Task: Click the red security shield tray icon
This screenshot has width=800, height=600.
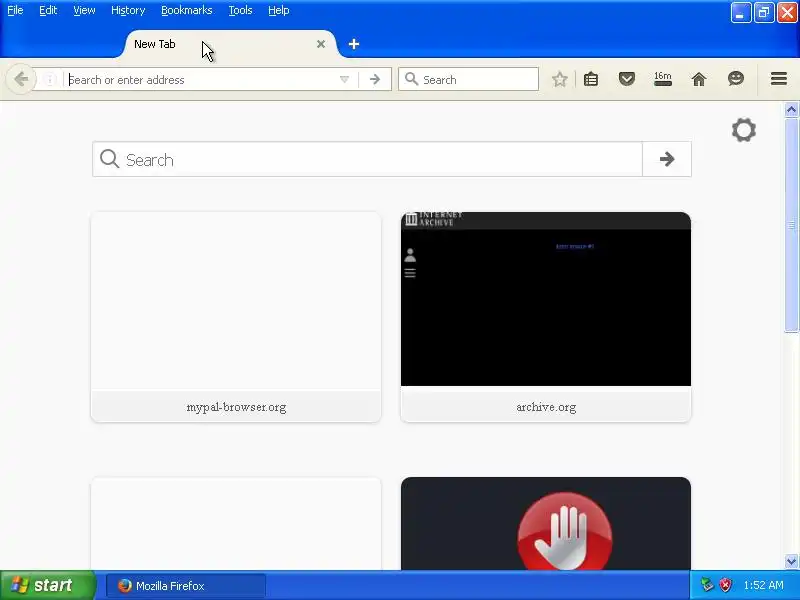Action: 725,585
